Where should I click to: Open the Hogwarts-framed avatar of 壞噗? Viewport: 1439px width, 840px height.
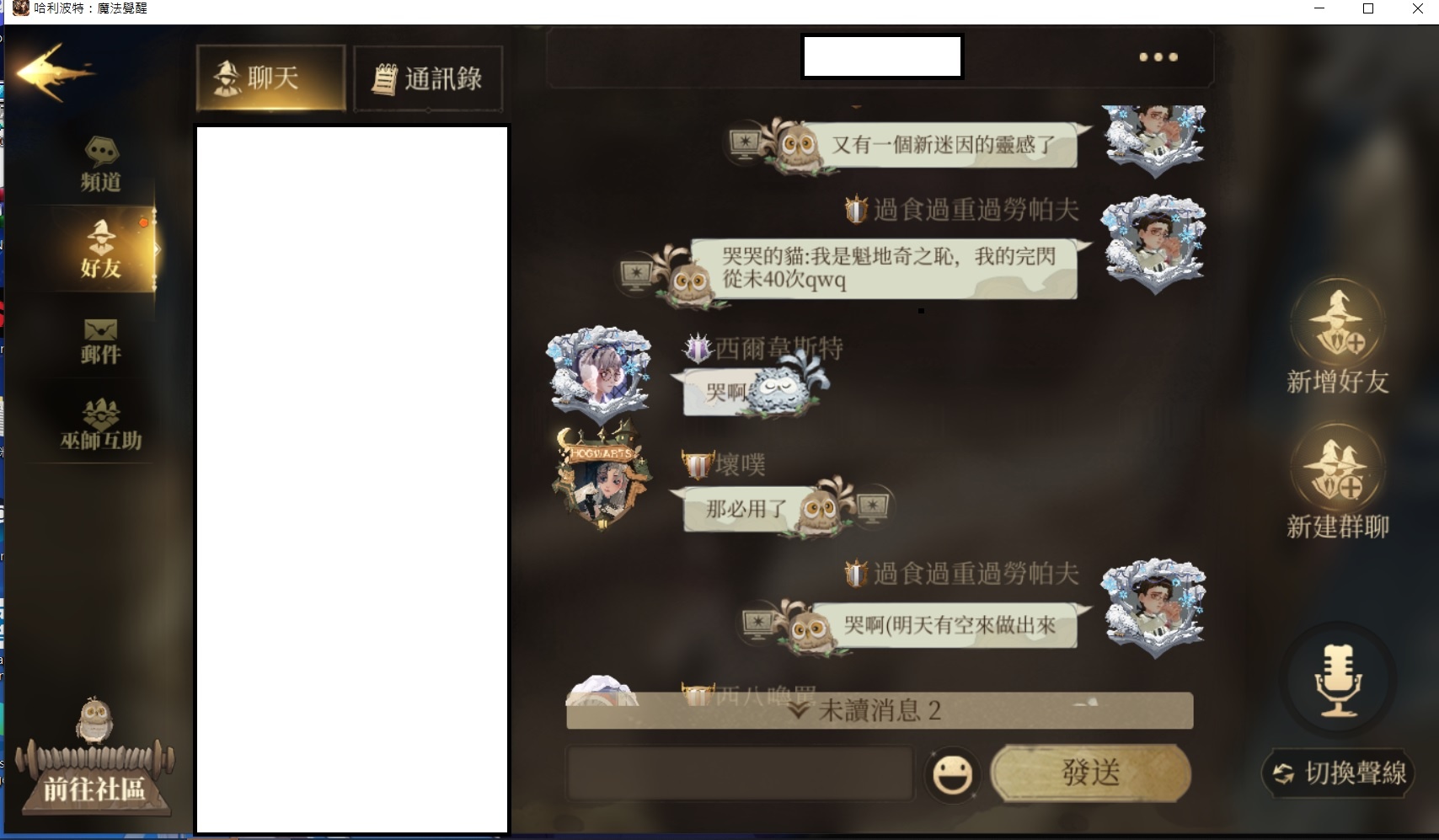(602, 477)
